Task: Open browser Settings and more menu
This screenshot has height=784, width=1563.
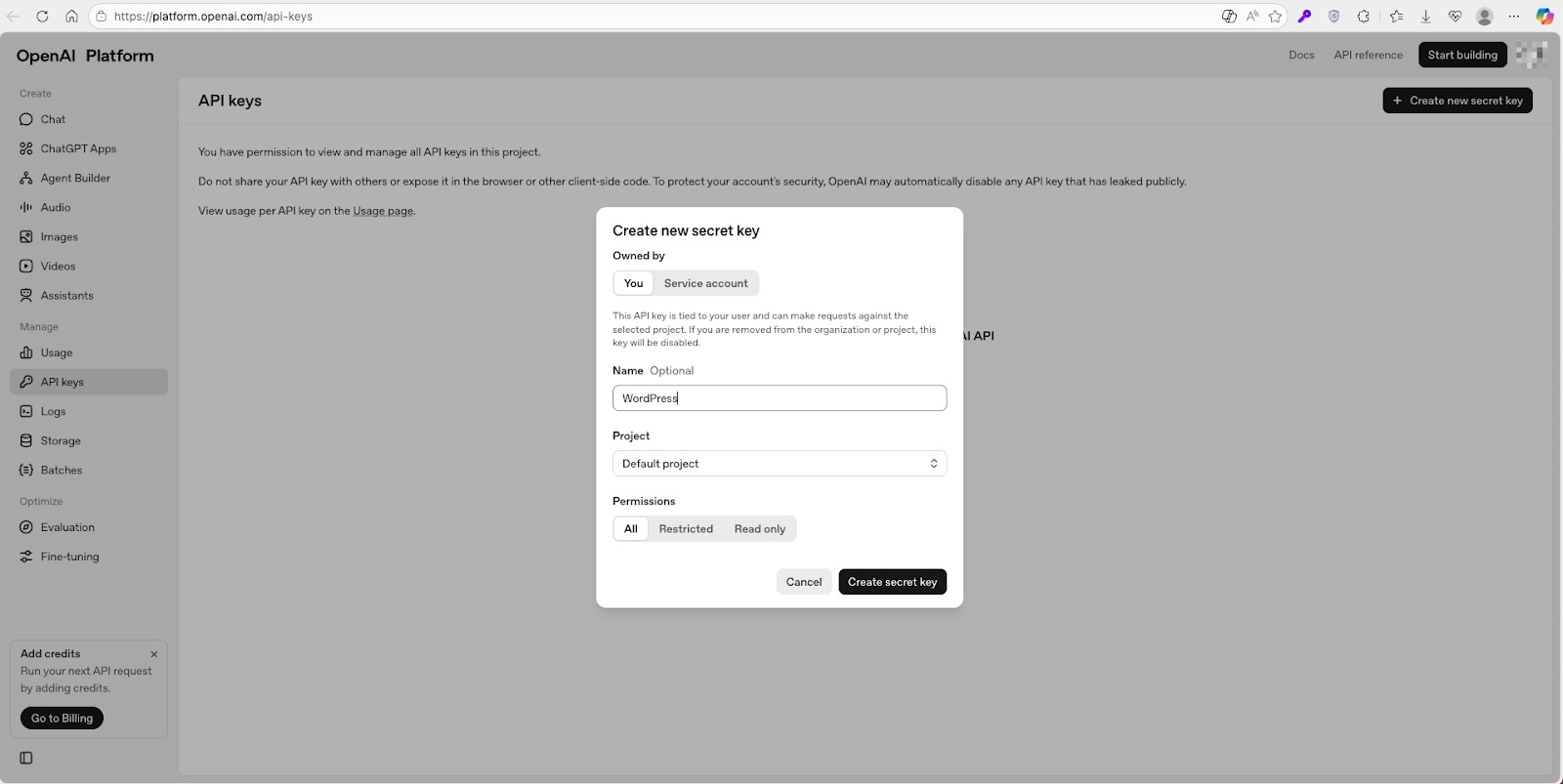Action: [x=1514, y=17]
